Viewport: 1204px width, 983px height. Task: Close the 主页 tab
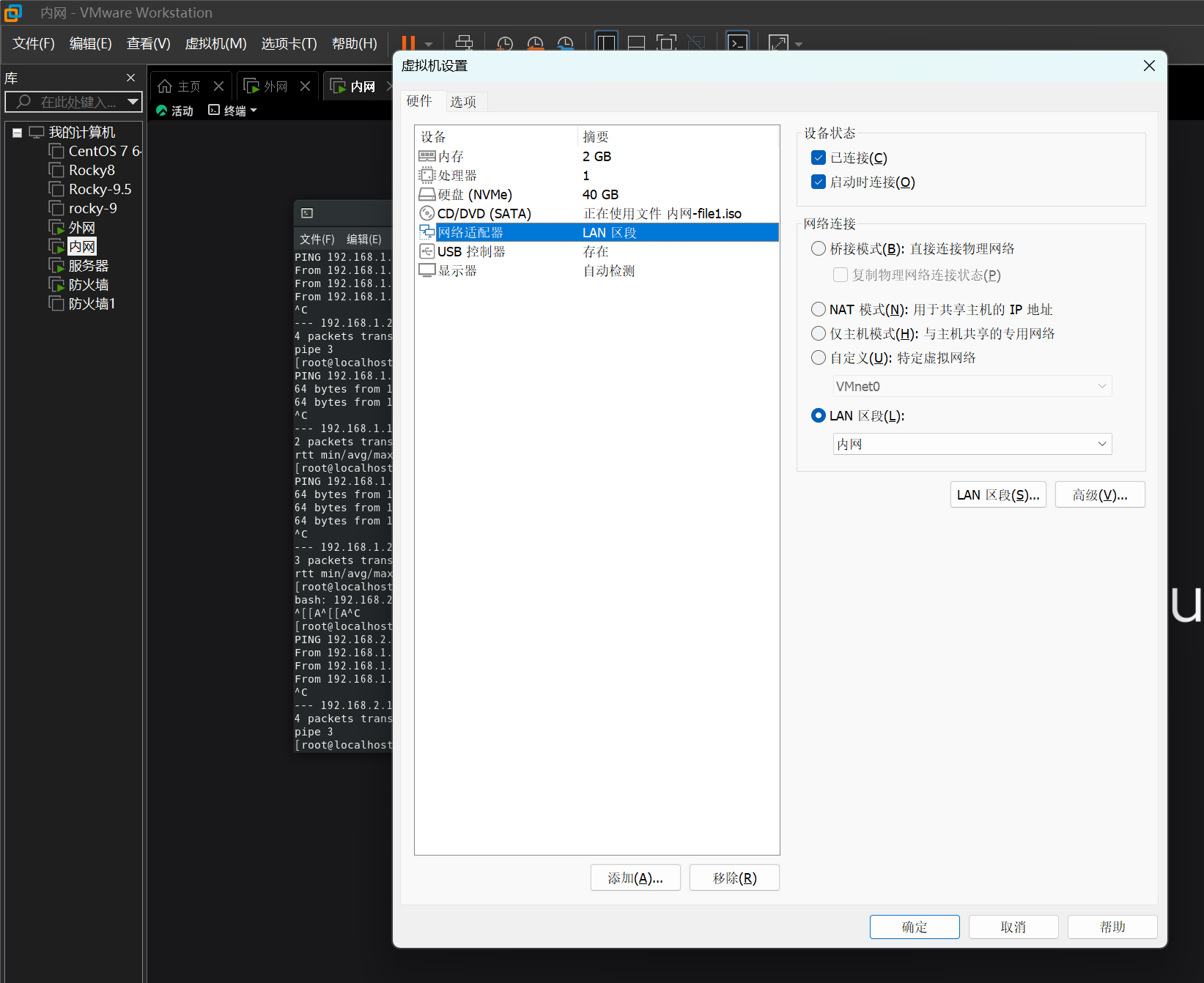218,86
